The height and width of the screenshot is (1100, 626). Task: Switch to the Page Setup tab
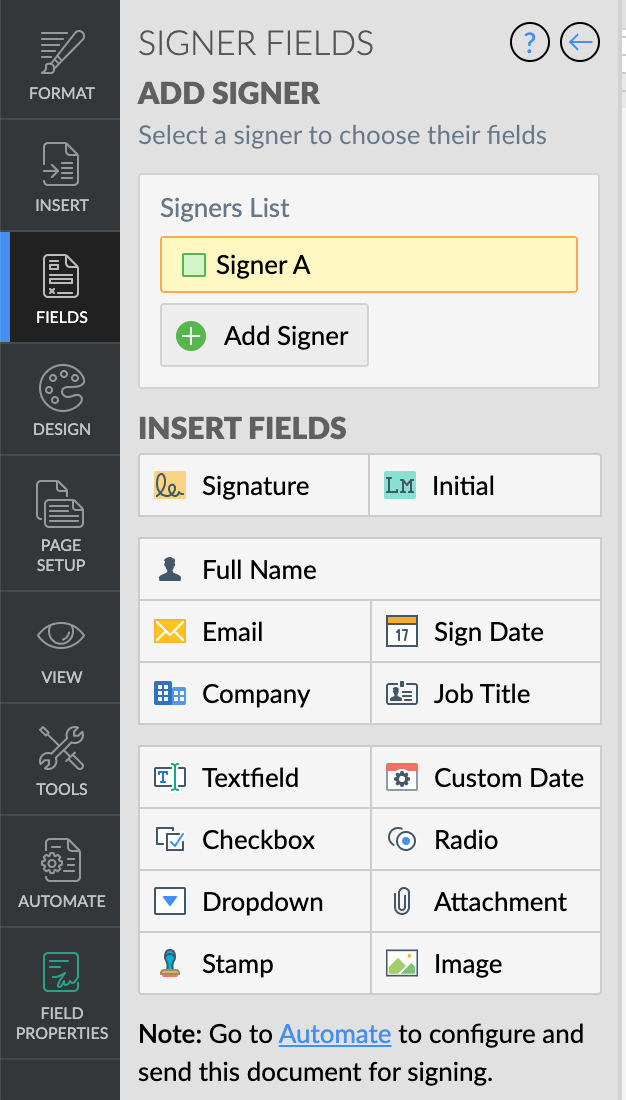point(61,524)
